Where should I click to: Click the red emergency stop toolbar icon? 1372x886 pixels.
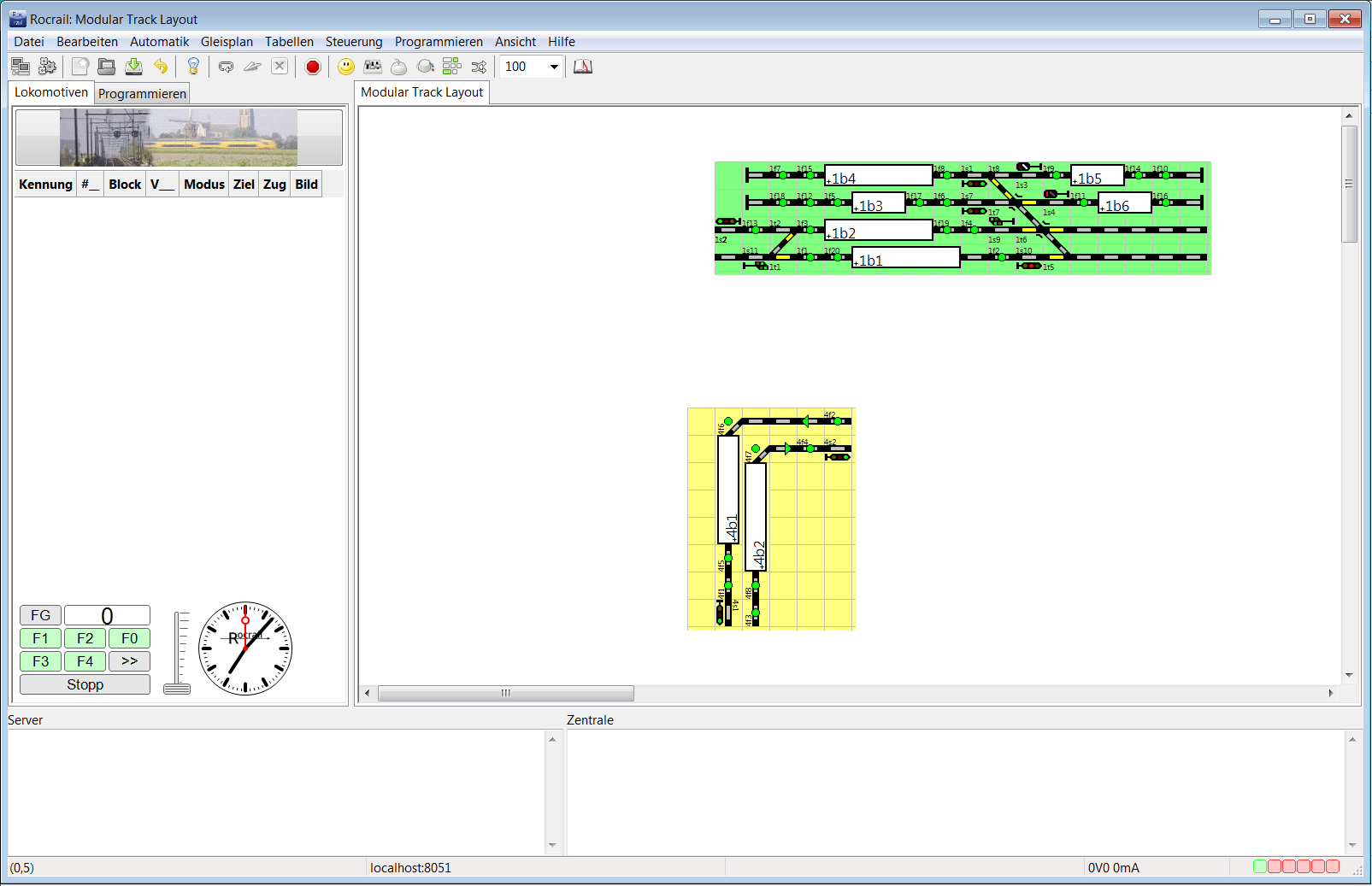pyautogui.click(x=313, y=67)
